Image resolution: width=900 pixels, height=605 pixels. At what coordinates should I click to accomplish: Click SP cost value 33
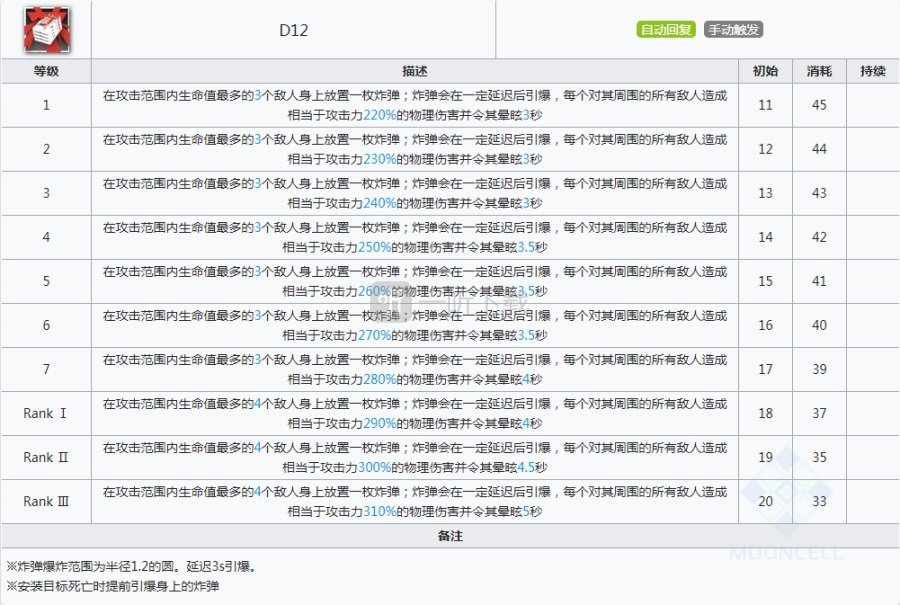pos(819,501)
